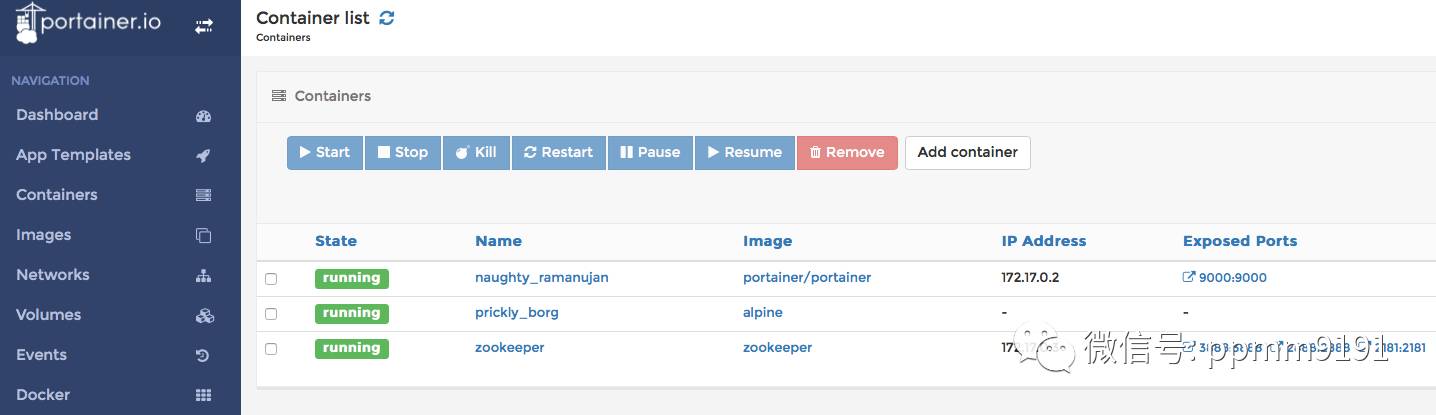Click the Docker grid icon
This screenshot has height=415, width=1436.
(x=204, y=395)
